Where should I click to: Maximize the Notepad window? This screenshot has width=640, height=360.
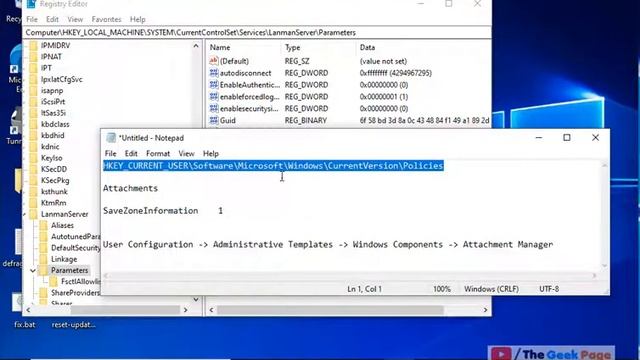pos(567,138)
